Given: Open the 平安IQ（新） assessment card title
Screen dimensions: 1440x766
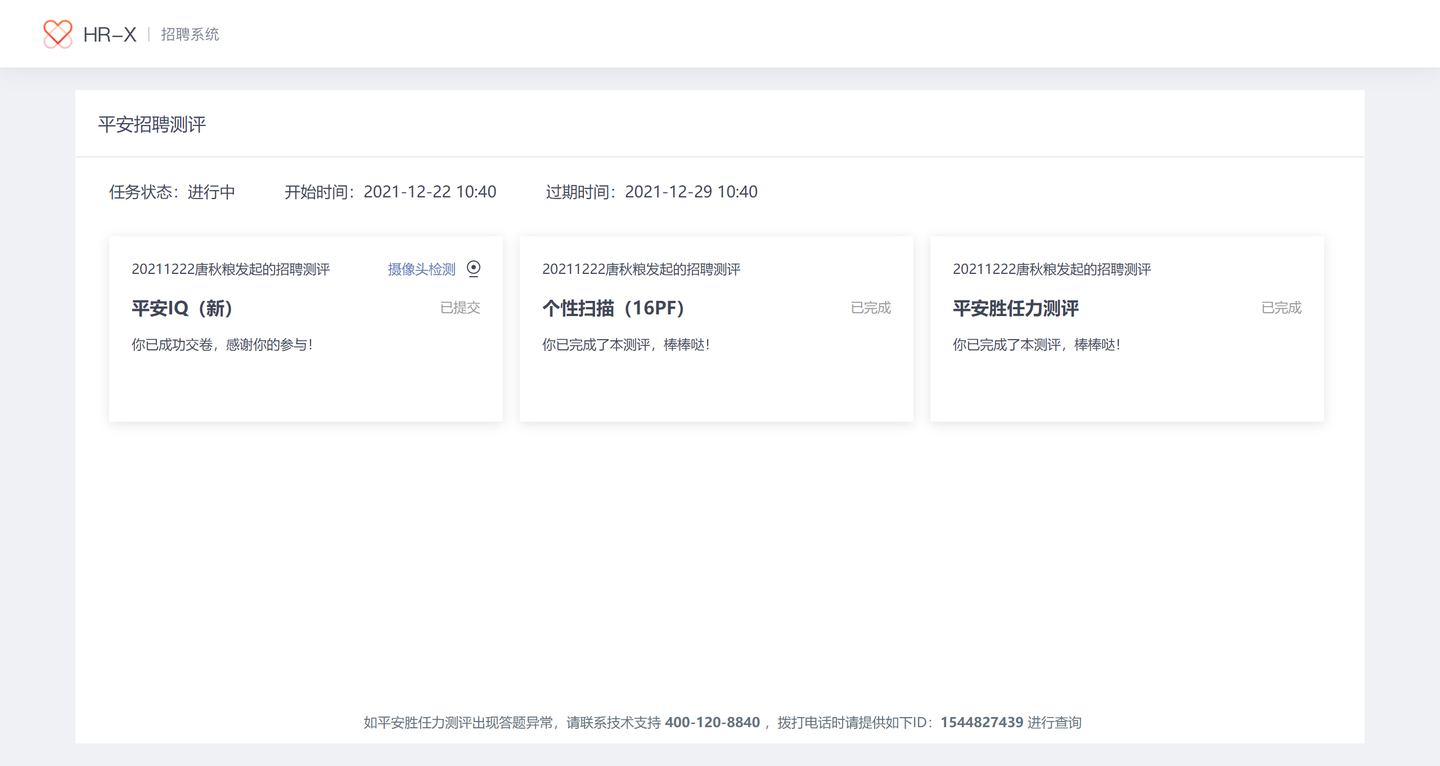Looking at the screenshot, I should coord(182,308).
